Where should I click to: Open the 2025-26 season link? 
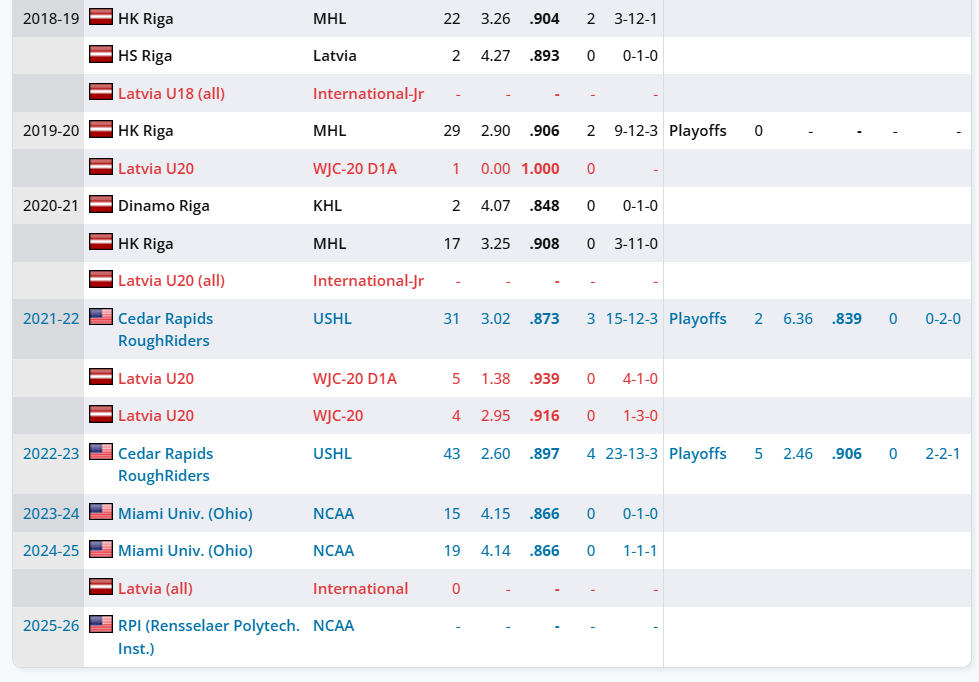tap(51, 625)
